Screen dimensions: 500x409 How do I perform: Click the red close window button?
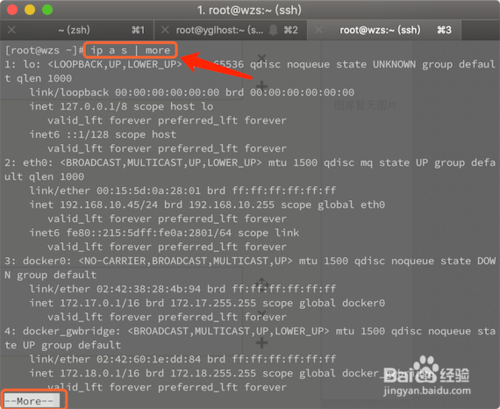coord(12,10)
